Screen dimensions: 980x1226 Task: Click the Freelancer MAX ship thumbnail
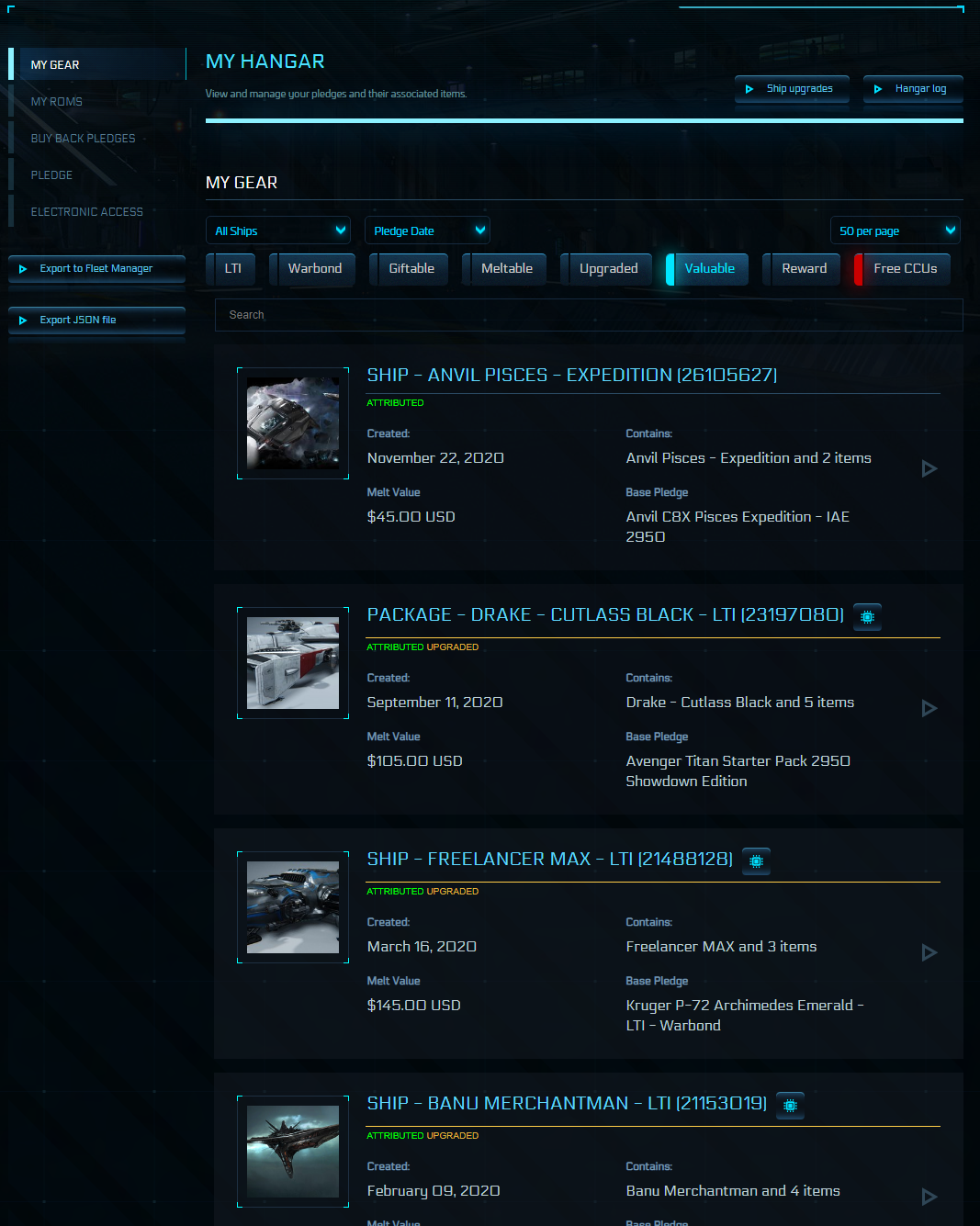point(293,907)
